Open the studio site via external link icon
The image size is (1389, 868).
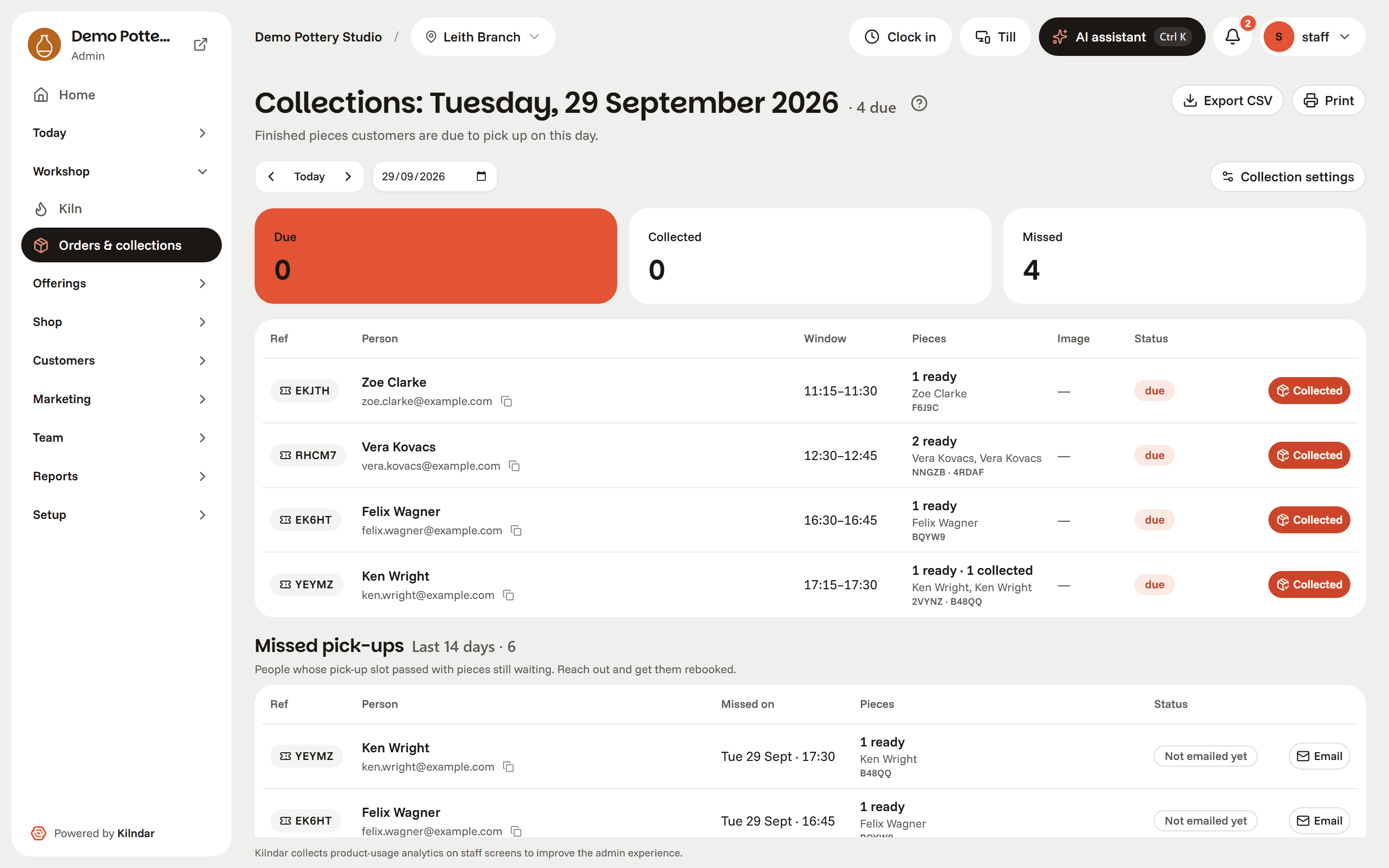[200, 44]
